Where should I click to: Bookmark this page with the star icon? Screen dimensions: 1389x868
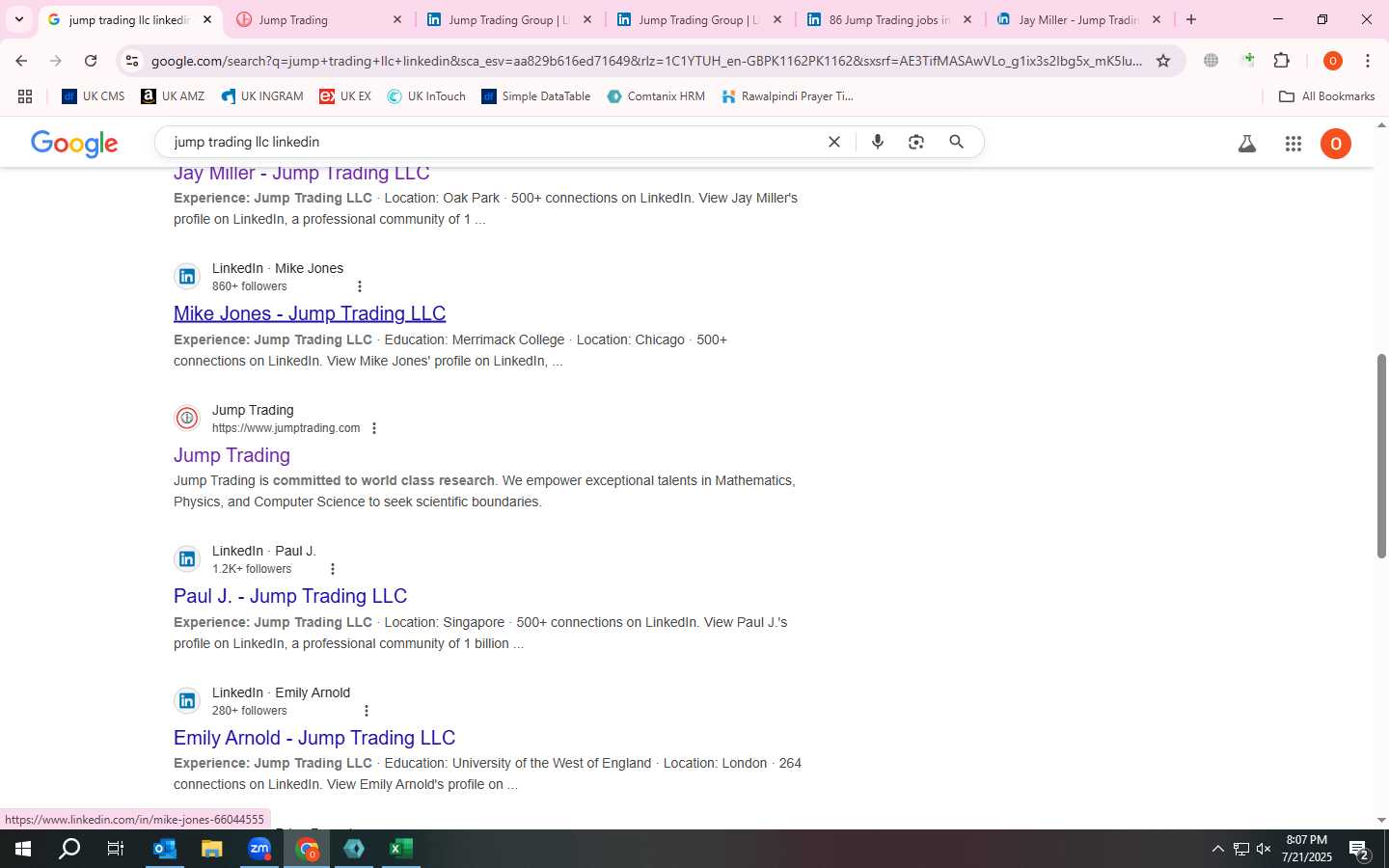[x=1163, y=61]
